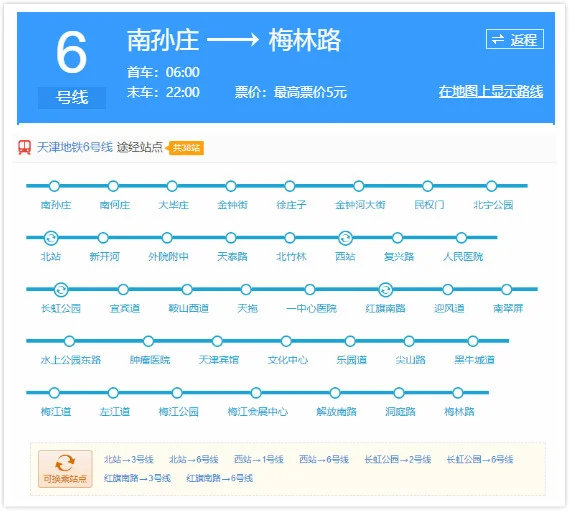Click the 乐园道 station name
This screenshot has width=569, height=511.
pyautogui.click(x=352, y=360)
